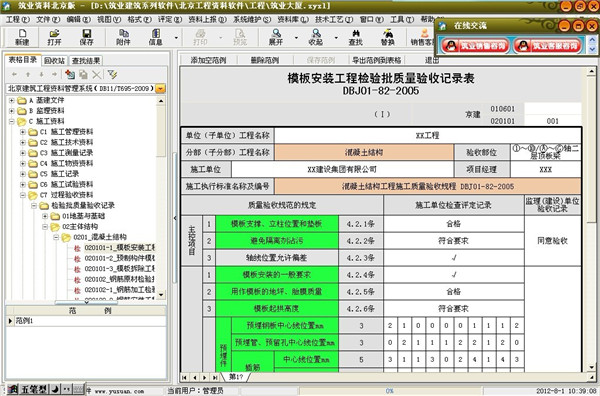Expand the A 基建文件 tree node

(x=12, y=101)
